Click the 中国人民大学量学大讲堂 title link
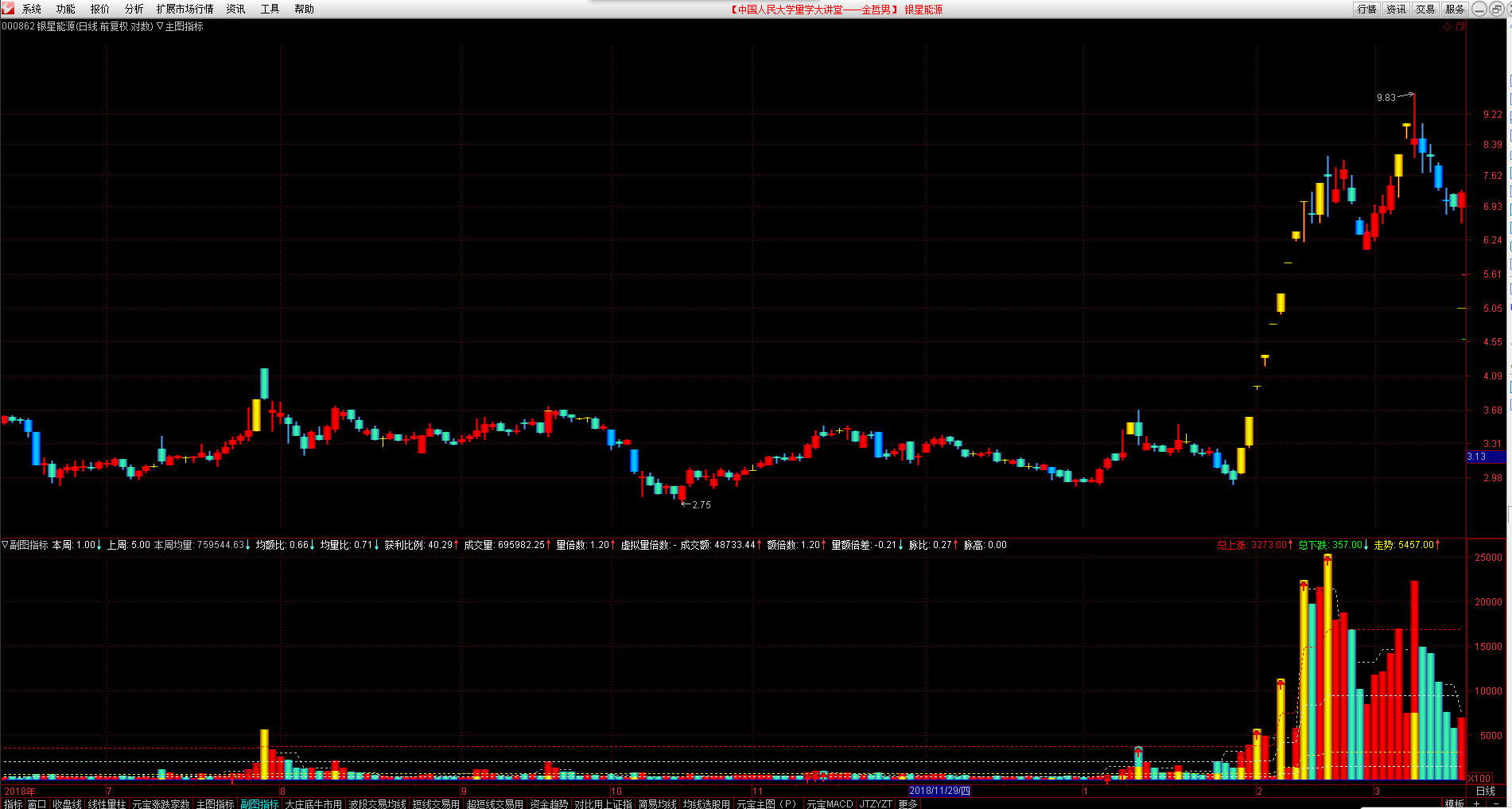Screen dimensions: 1512x809 pyautogui.click(x=814, y=10)
